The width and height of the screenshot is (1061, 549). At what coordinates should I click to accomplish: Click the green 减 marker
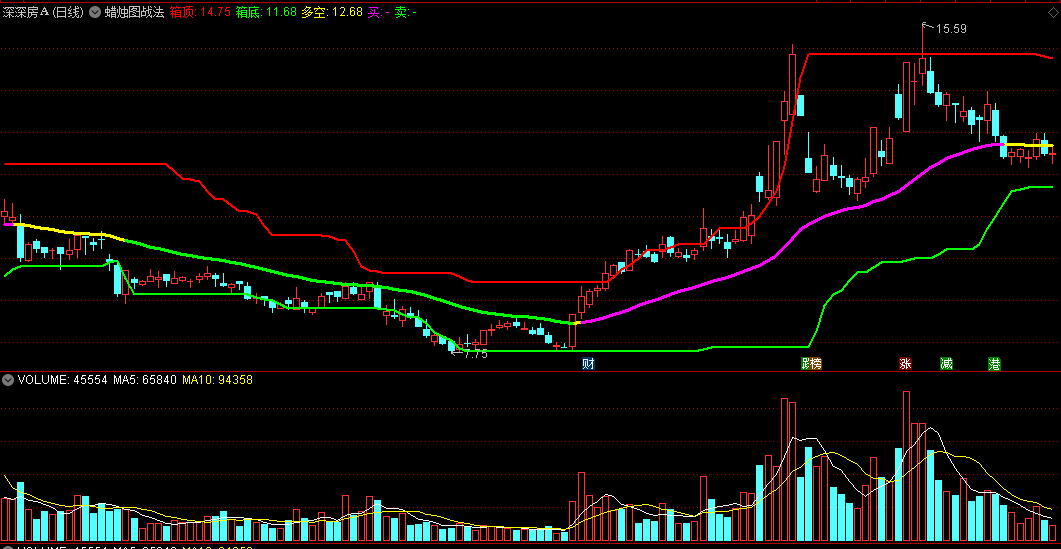point(946,364)
